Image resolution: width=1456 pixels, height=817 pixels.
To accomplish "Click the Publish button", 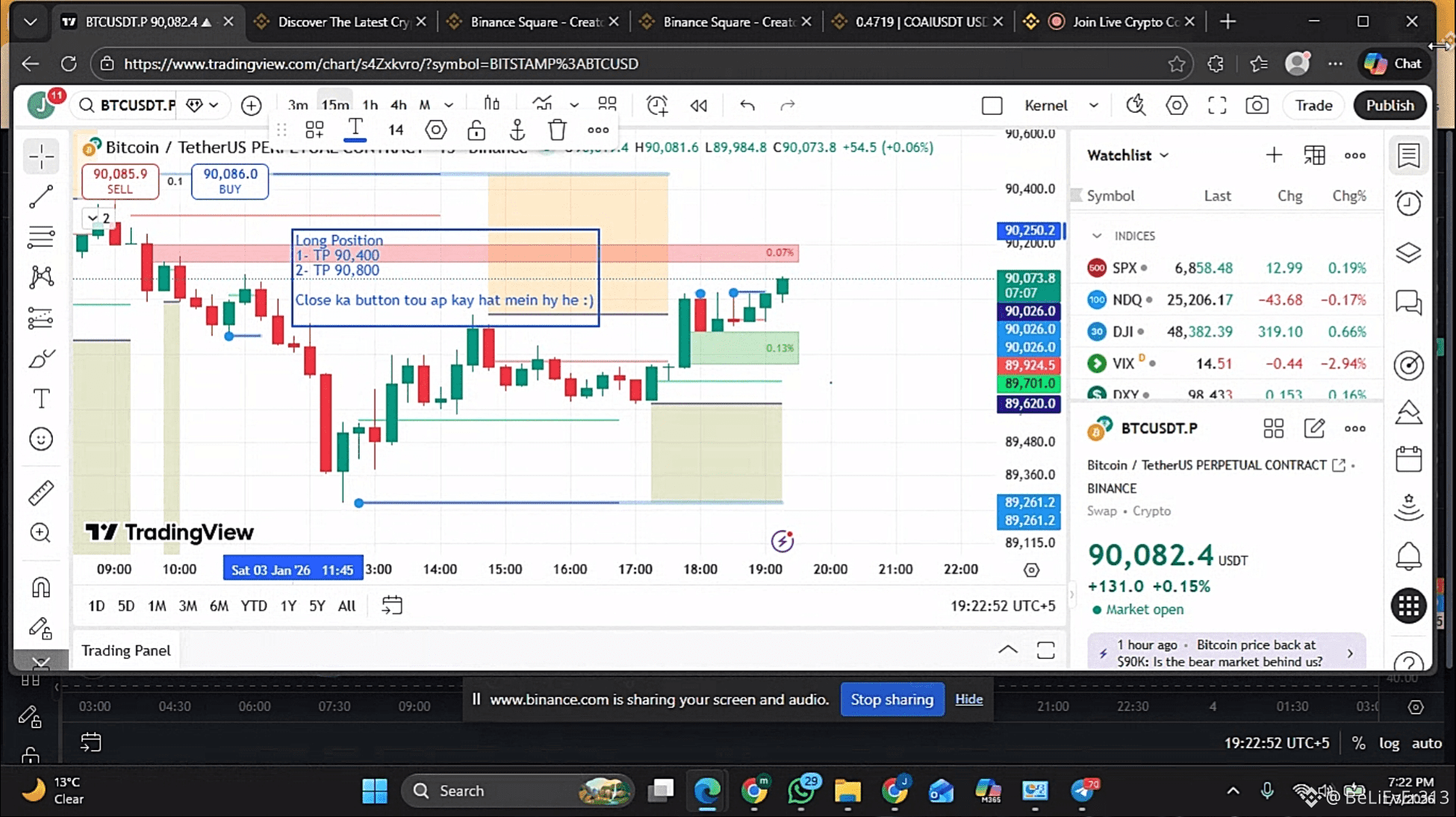I will (1389, 105).
